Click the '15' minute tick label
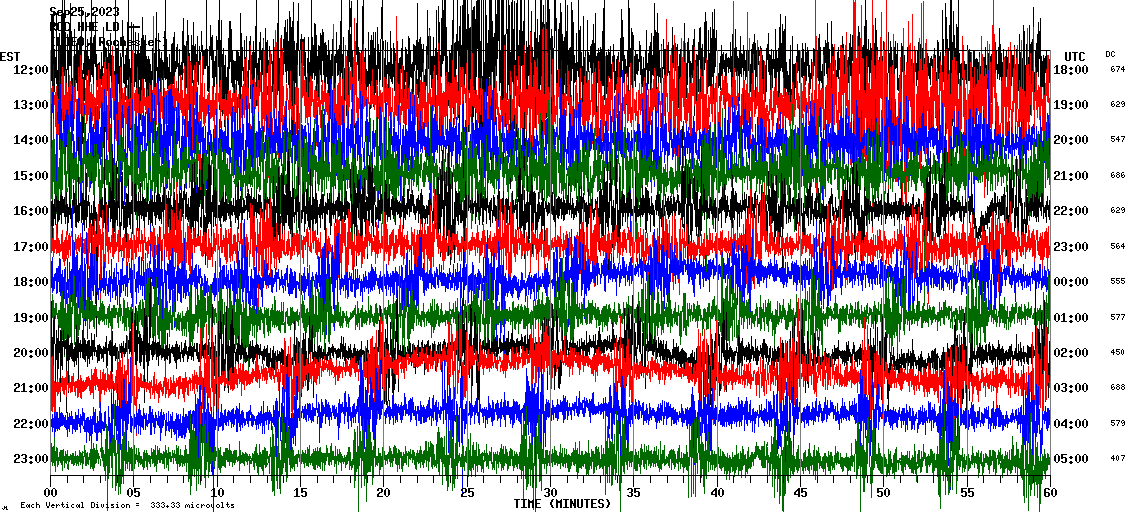 pyautogui.click(x=301, y=493)
